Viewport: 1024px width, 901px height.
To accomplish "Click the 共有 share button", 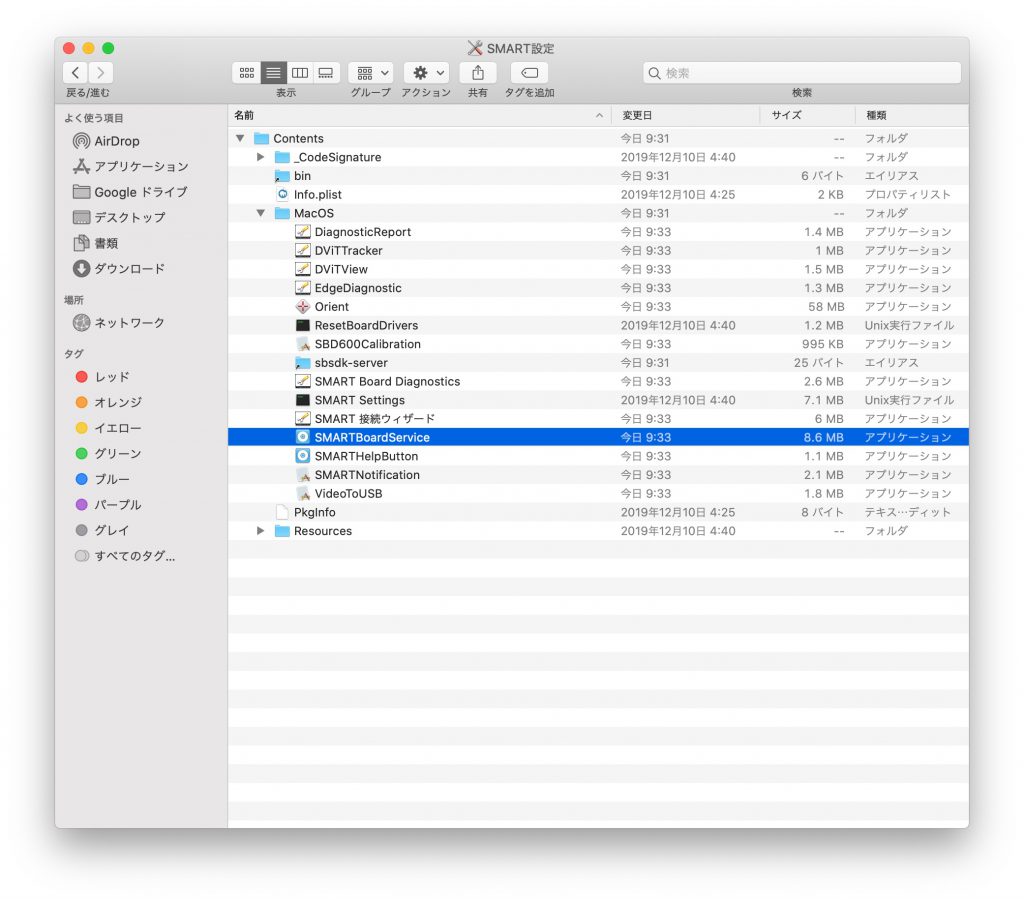I will tap(477, 72).
